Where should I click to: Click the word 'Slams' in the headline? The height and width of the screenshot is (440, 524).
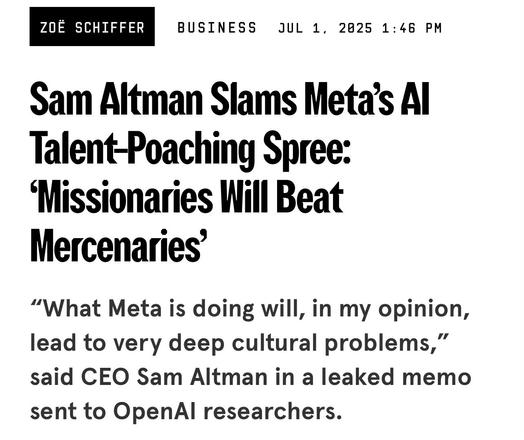(x=253, y=99)
